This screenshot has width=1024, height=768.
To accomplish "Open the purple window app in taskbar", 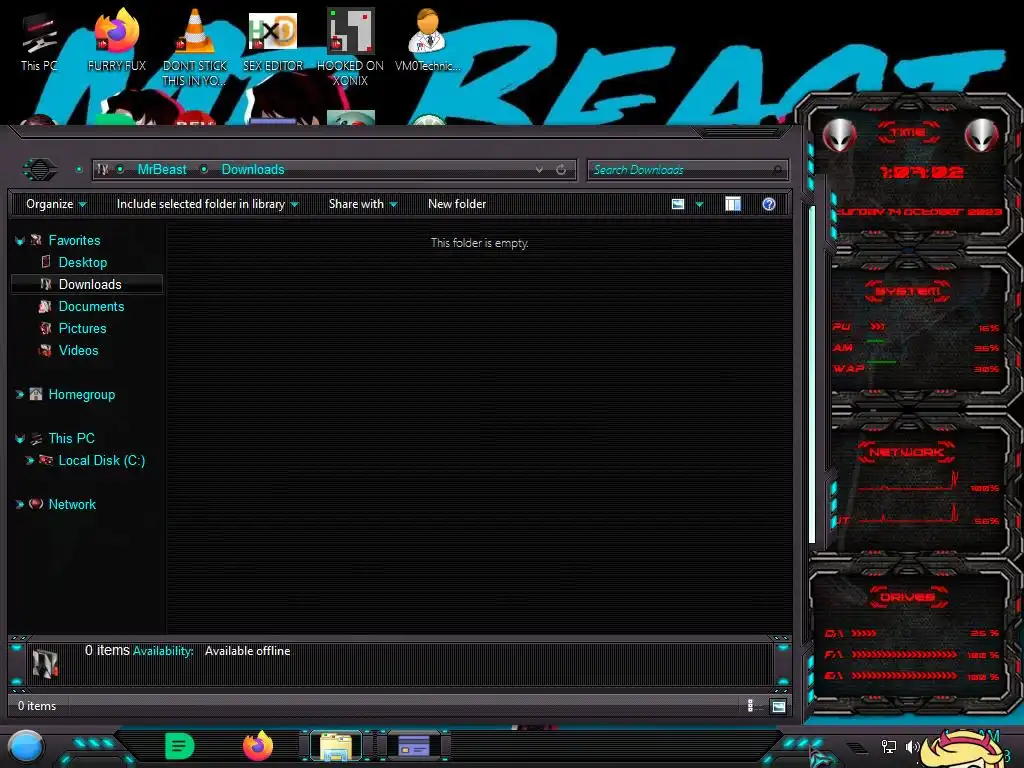I will tap(414, 746).
